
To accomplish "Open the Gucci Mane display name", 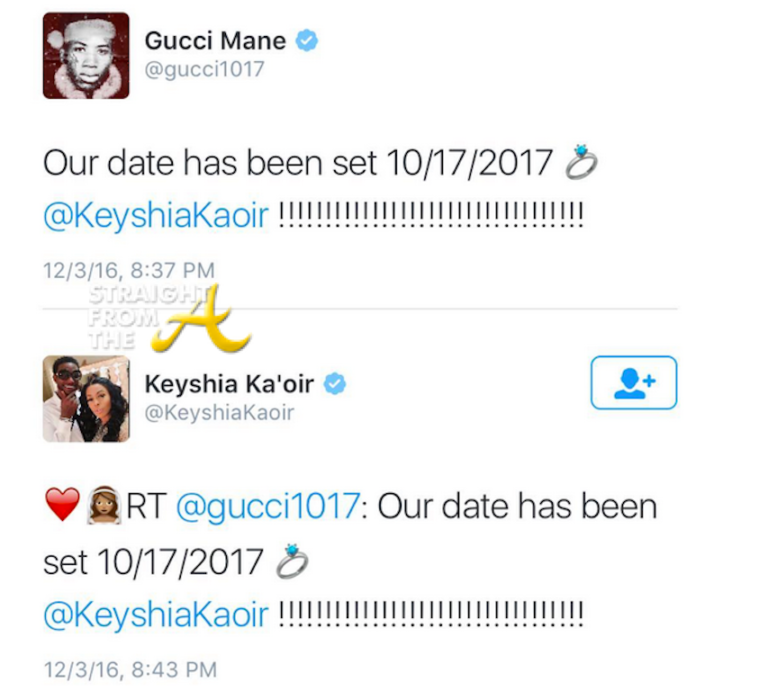I will pyautogui.click(x=215, y=41).
